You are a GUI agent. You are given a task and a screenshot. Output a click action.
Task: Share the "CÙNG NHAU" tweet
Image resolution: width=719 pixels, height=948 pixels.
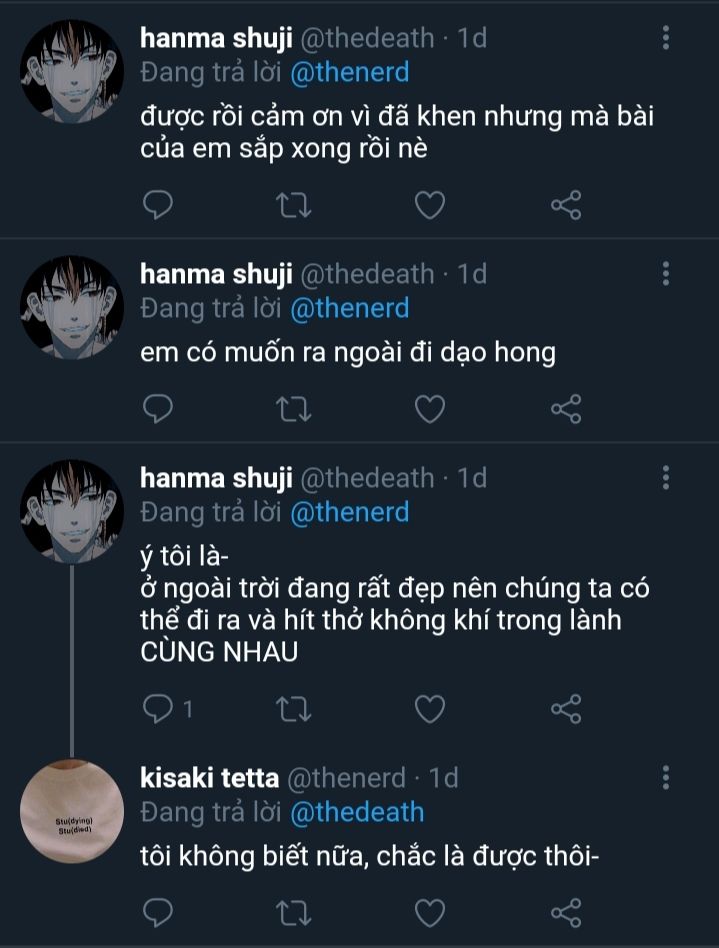click(566, 709)
